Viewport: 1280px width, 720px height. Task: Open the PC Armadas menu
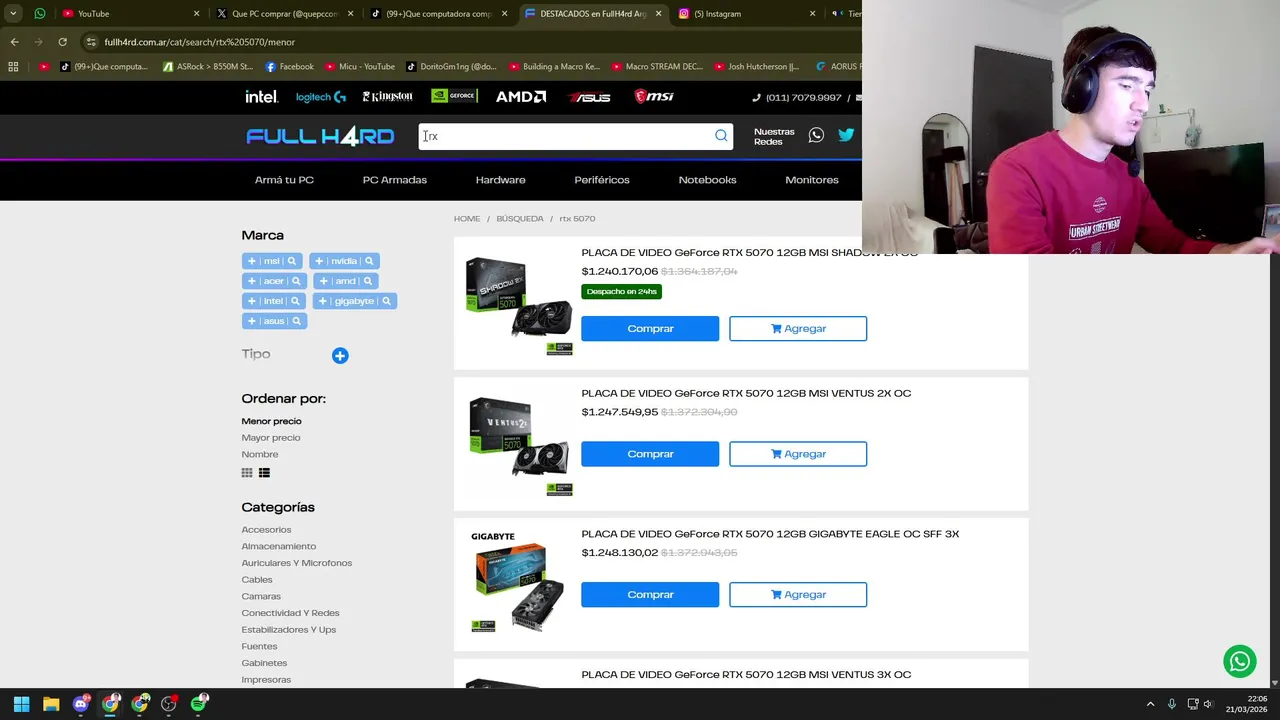(x=395, y=180)
